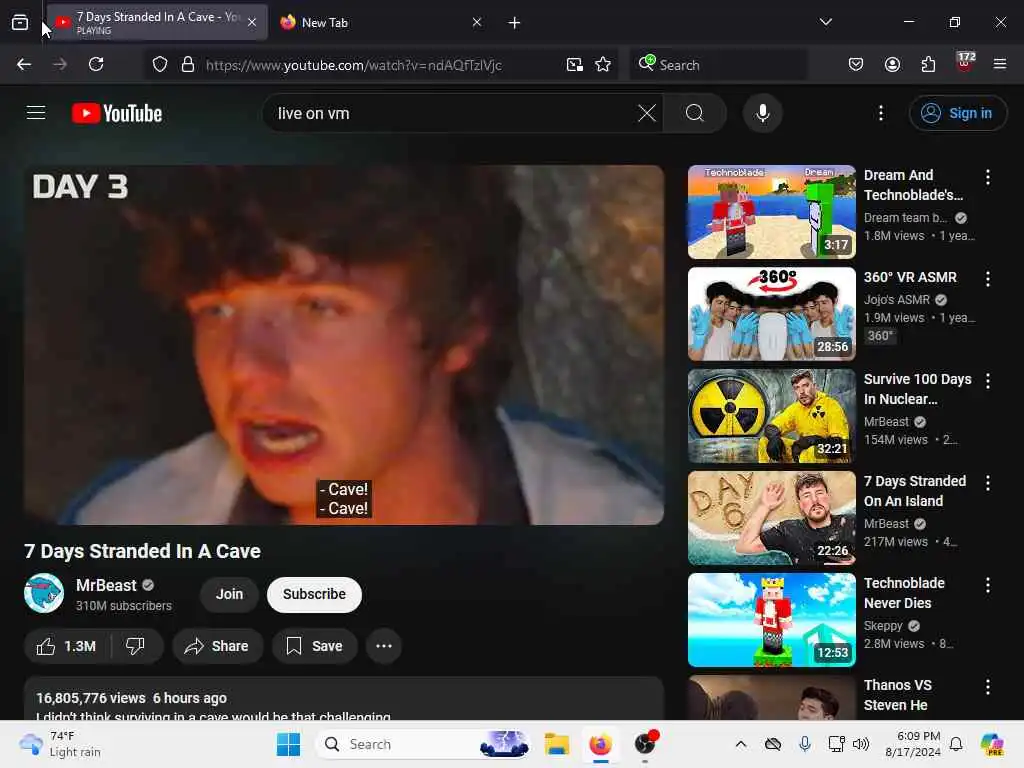Open options for 7 Days Stranded Island video

(x=987, y=483)
